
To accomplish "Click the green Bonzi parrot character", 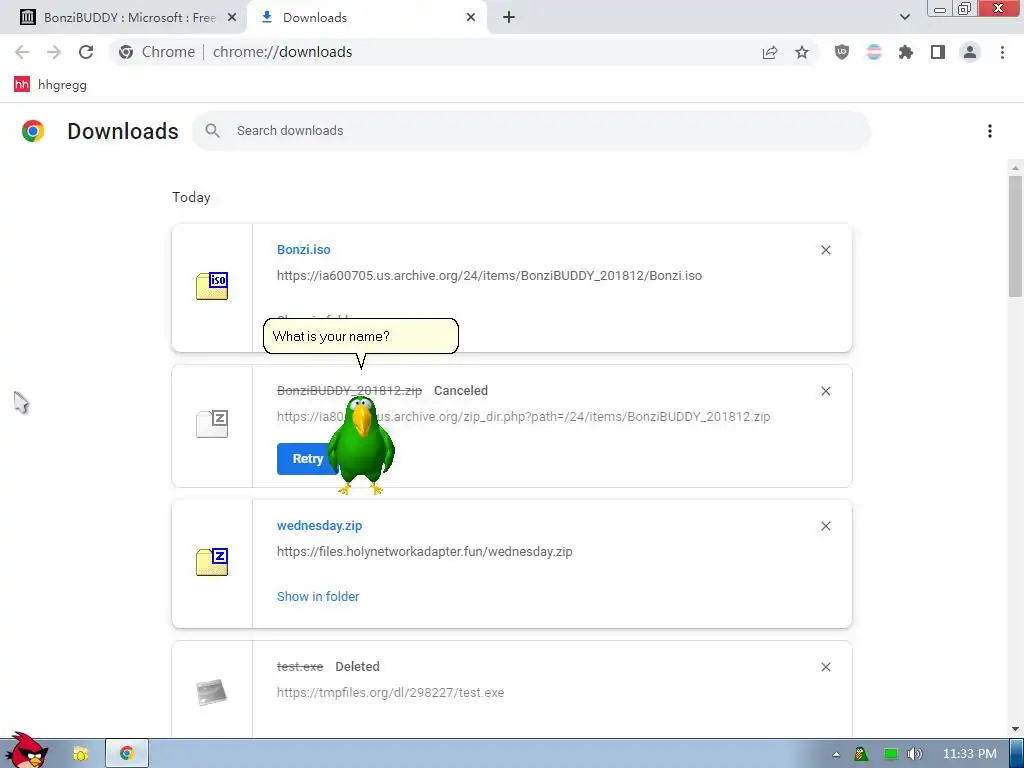I will [x=360, y=445].
